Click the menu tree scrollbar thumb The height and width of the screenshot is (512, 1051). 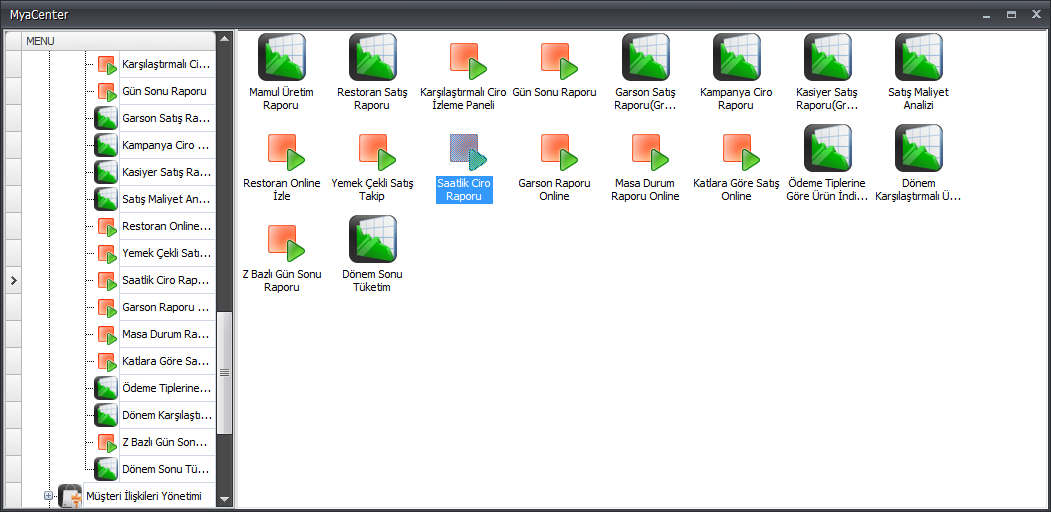(x=225, y=373)
